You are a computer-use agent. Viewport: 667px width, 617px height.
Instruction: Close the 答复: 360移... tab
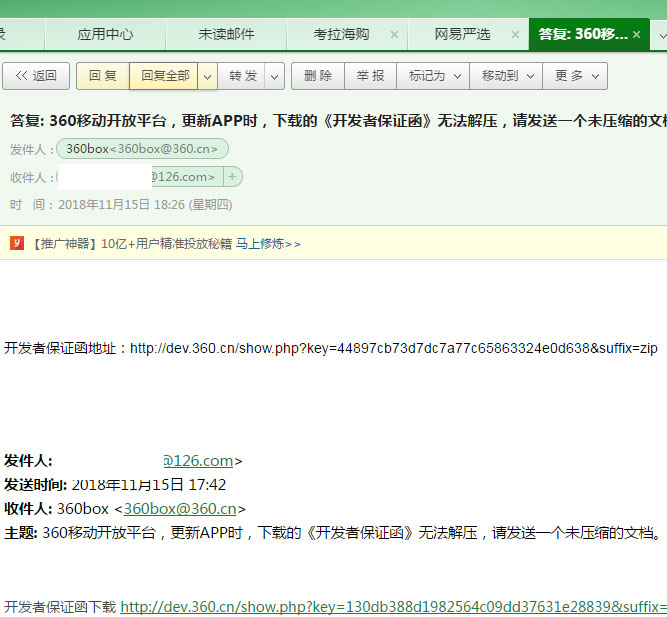pyautogui.click(x=636, y=34)
